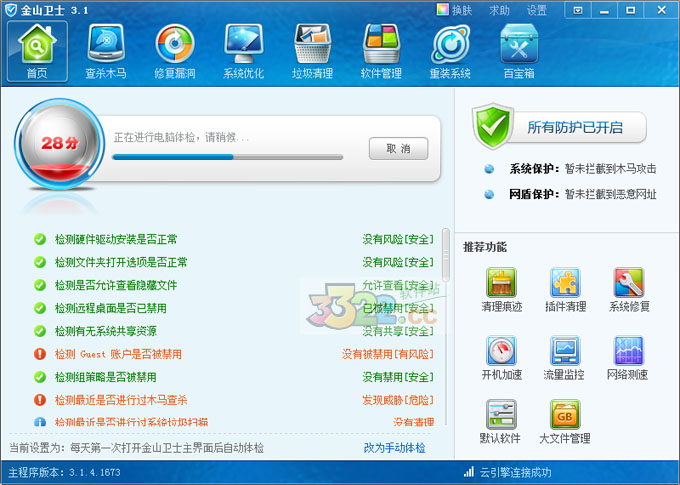Click the 28分 health score orb
Image resolution: width=680 pixels, height=485 pixels.
click(59, 144)
